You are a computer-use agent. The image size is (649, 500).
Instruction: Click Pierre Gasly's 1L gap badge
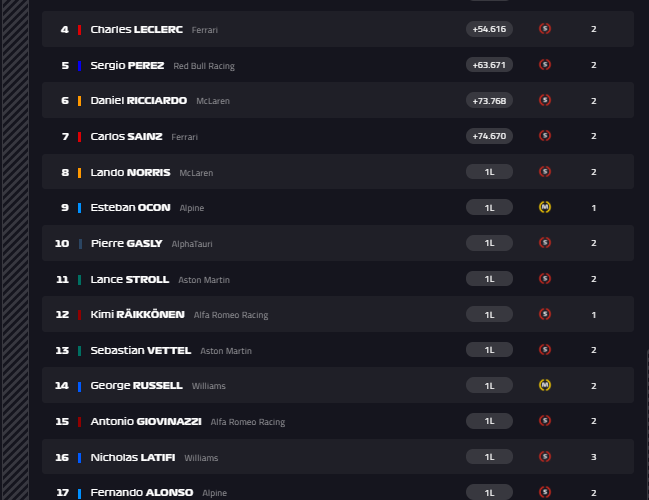point(489,243)
